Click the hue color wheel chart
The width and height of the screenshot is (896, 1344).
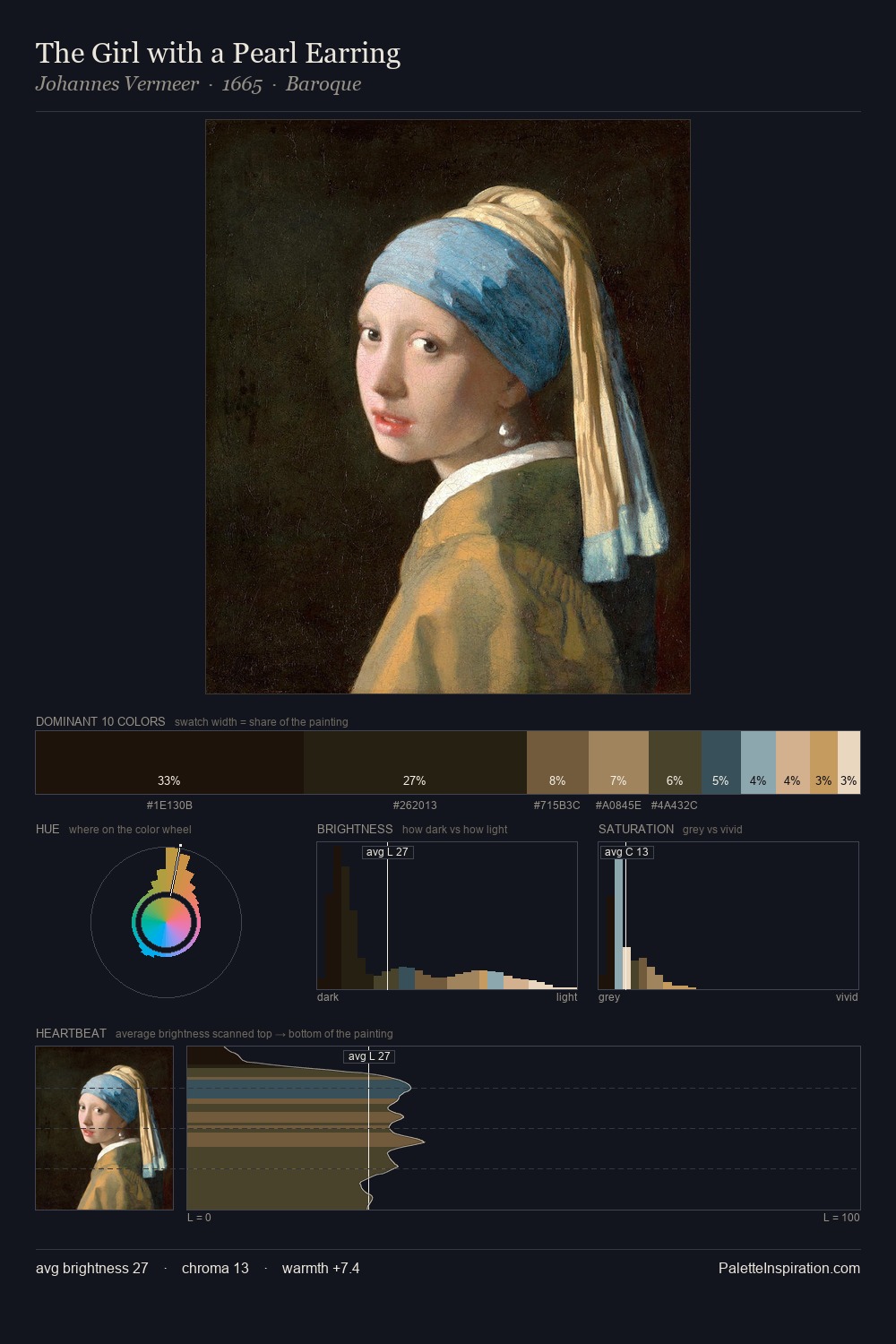click(166, 921)
